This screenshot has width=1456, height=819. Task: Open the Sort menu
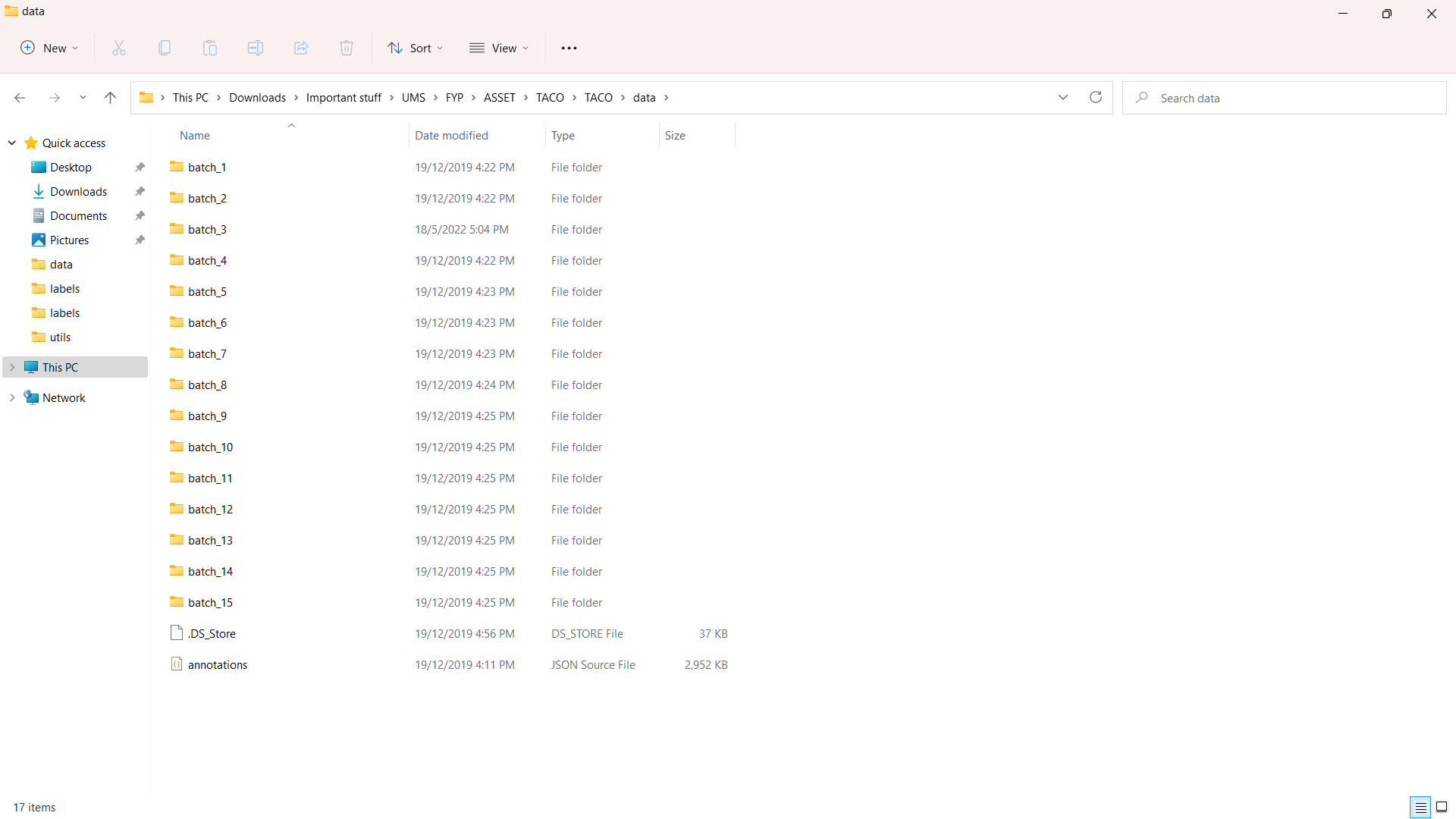(x=414, y=47)
